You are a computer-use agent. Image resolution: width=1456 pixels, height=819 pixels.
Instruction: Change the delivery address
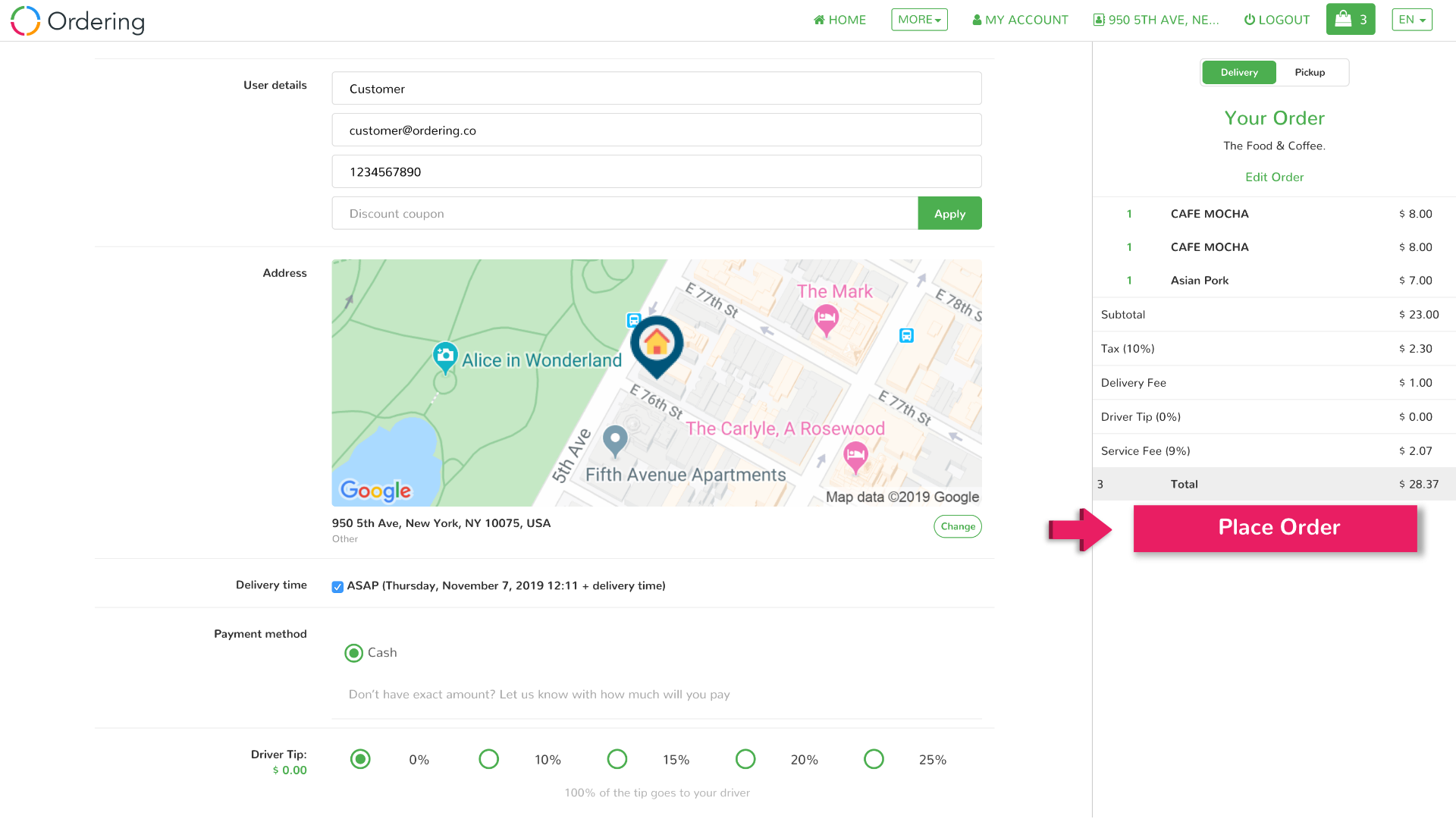(x=958, y=526)
